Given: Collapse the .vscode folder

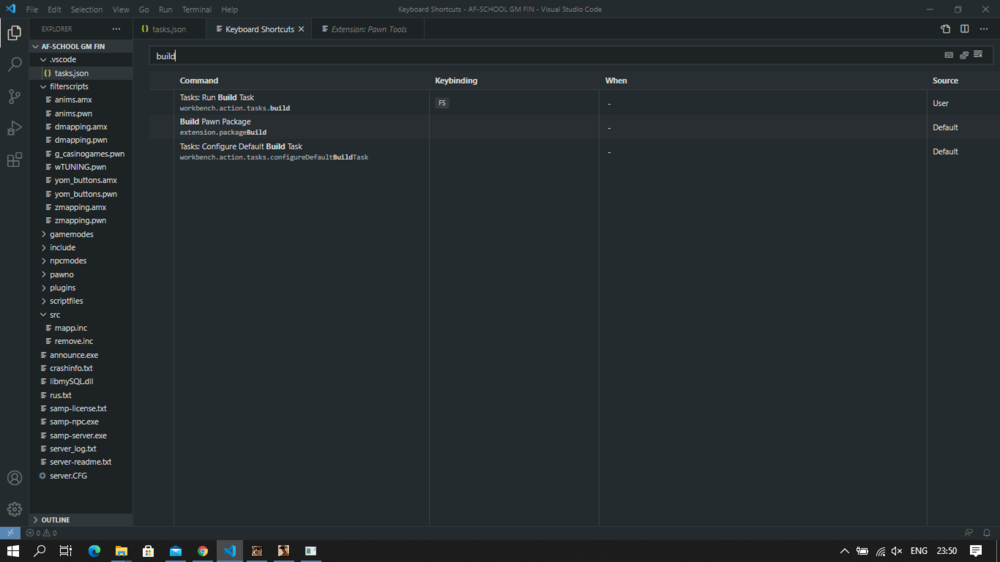Looking at the screenshot, I should (x=81, y=59).
